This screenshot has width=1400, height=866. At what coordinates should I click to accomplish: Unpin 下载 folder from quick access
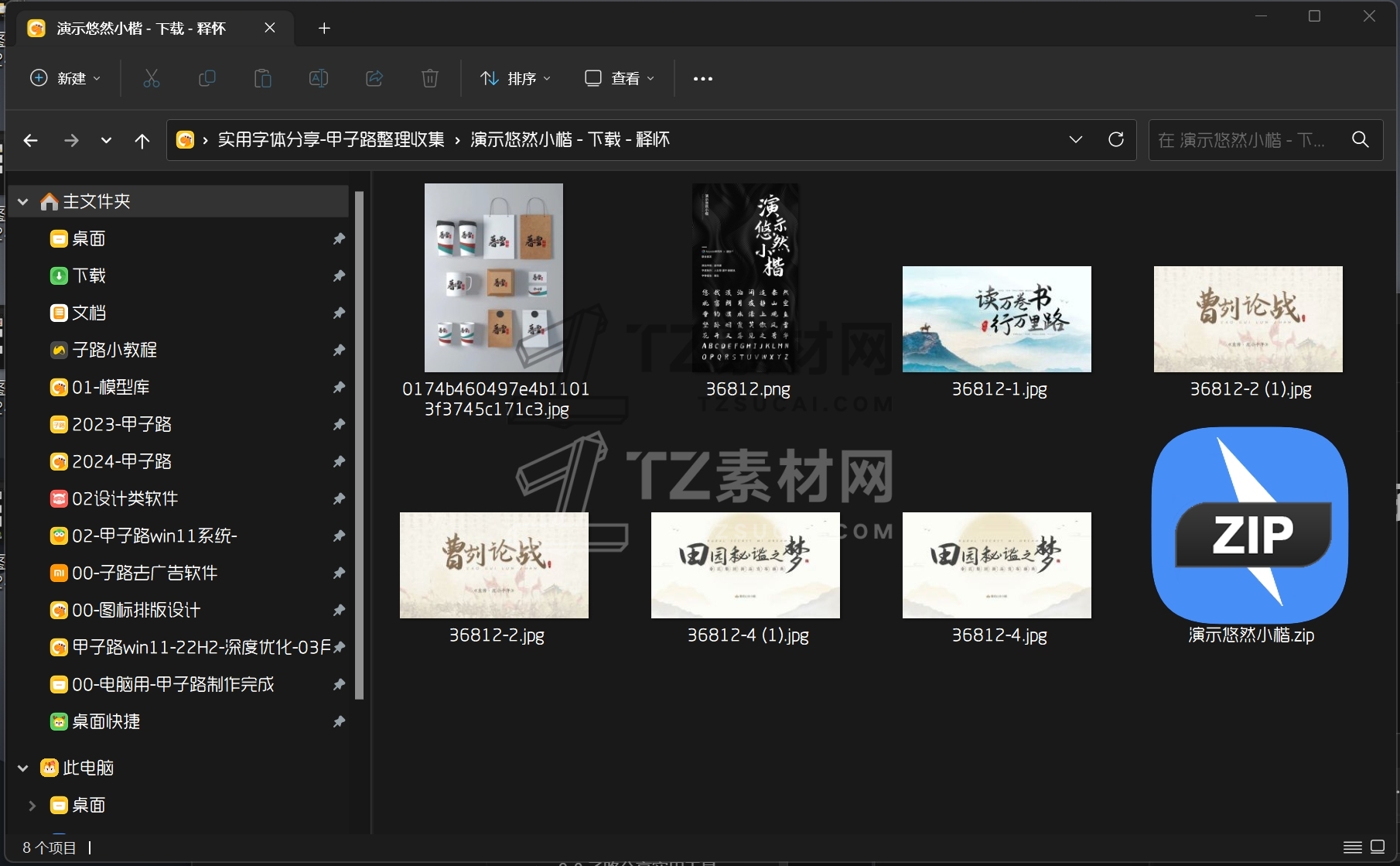point(339,276)
